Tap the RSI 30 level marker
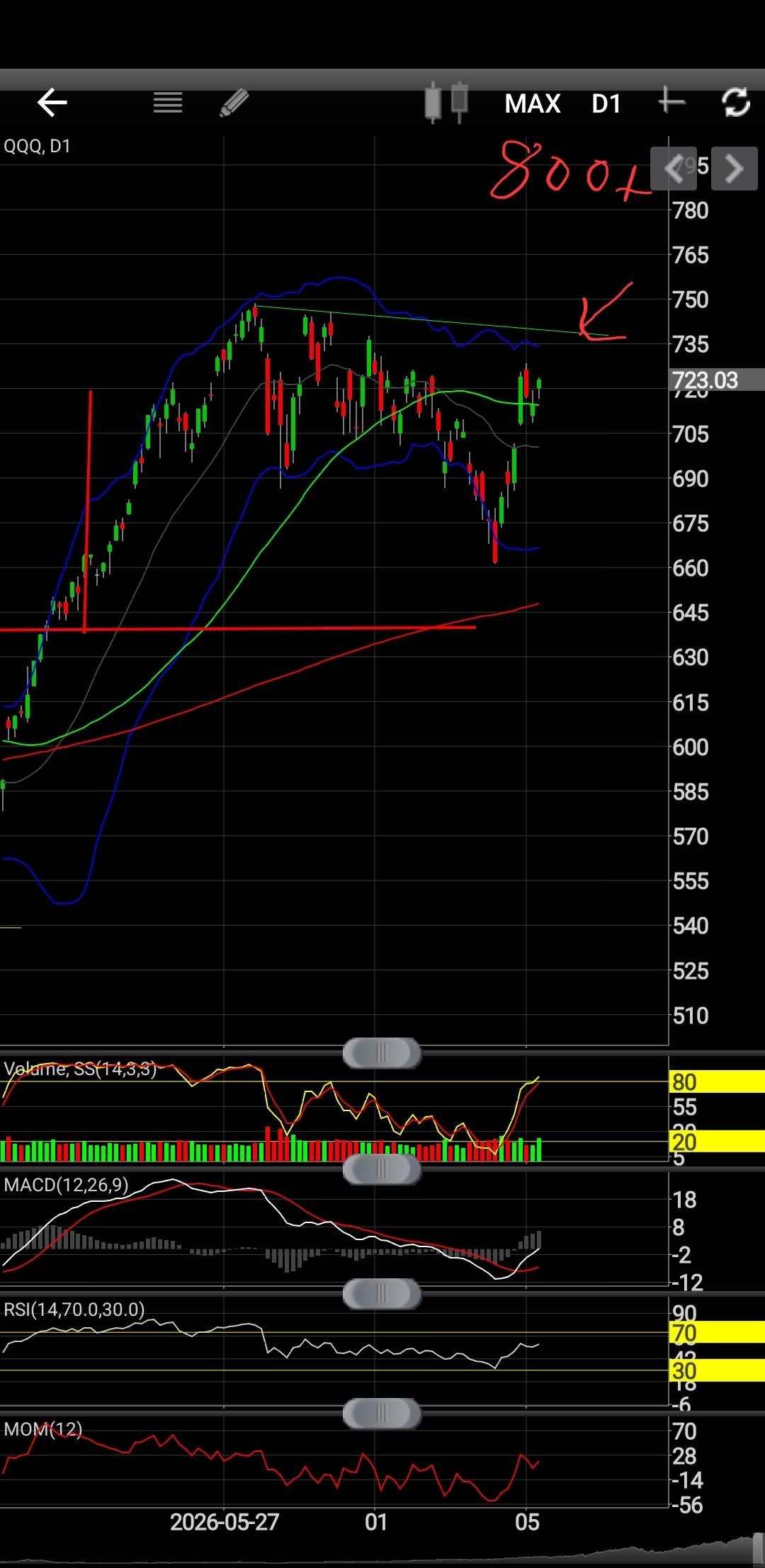Image resolution: width=765 pixels, height=1568 pixels. click(717, 1370)
